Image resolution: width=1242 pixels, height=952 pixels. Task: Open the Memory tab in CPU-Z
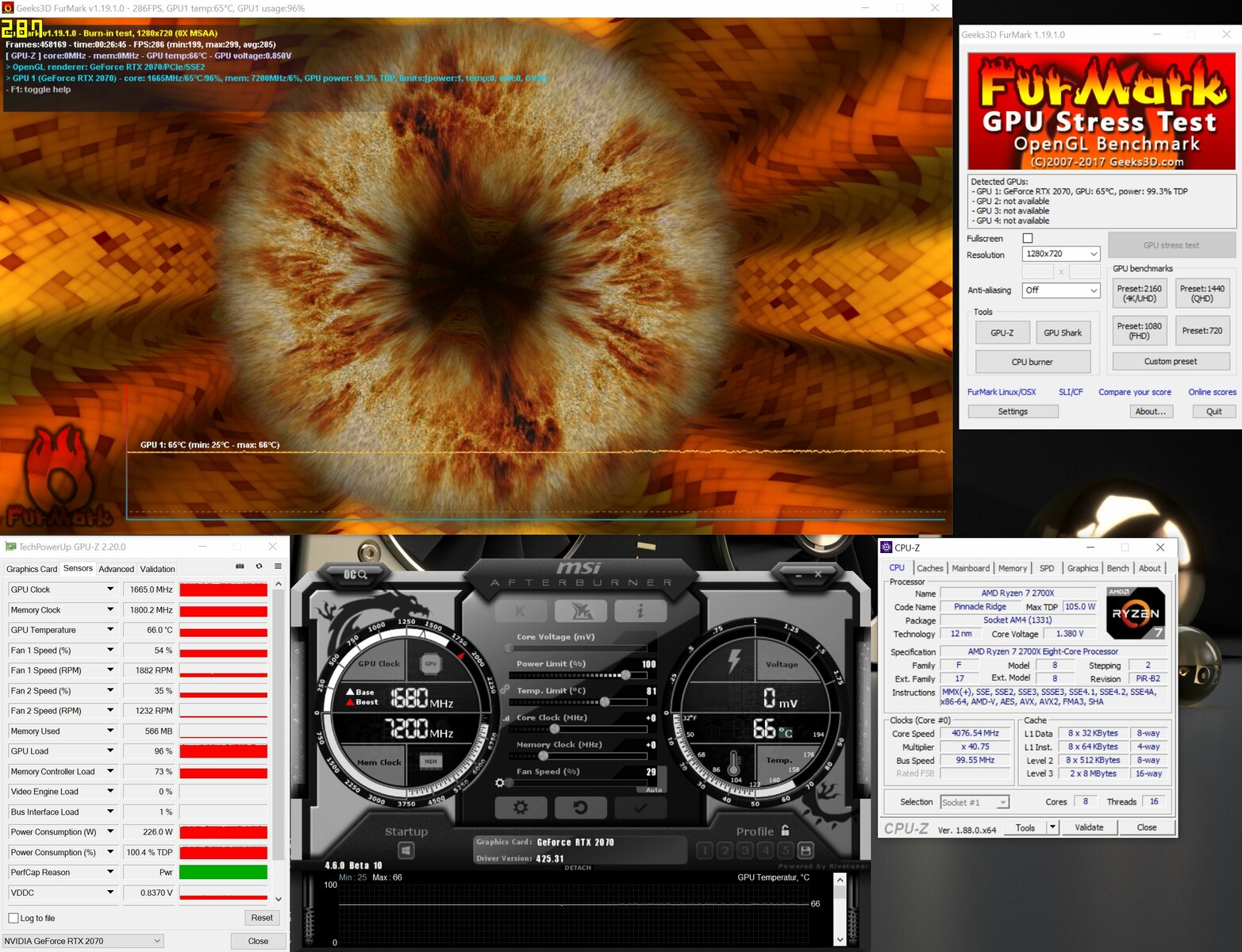click(x=1013, y=568)
